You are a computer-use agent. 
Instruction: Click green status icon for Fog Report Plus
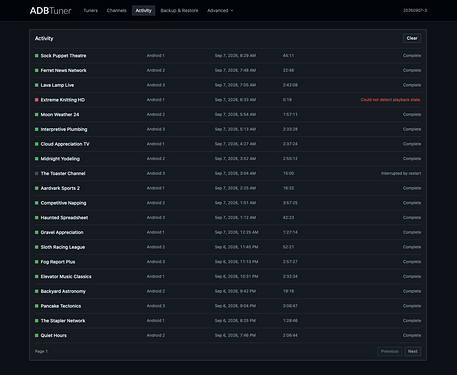[37, 262]
